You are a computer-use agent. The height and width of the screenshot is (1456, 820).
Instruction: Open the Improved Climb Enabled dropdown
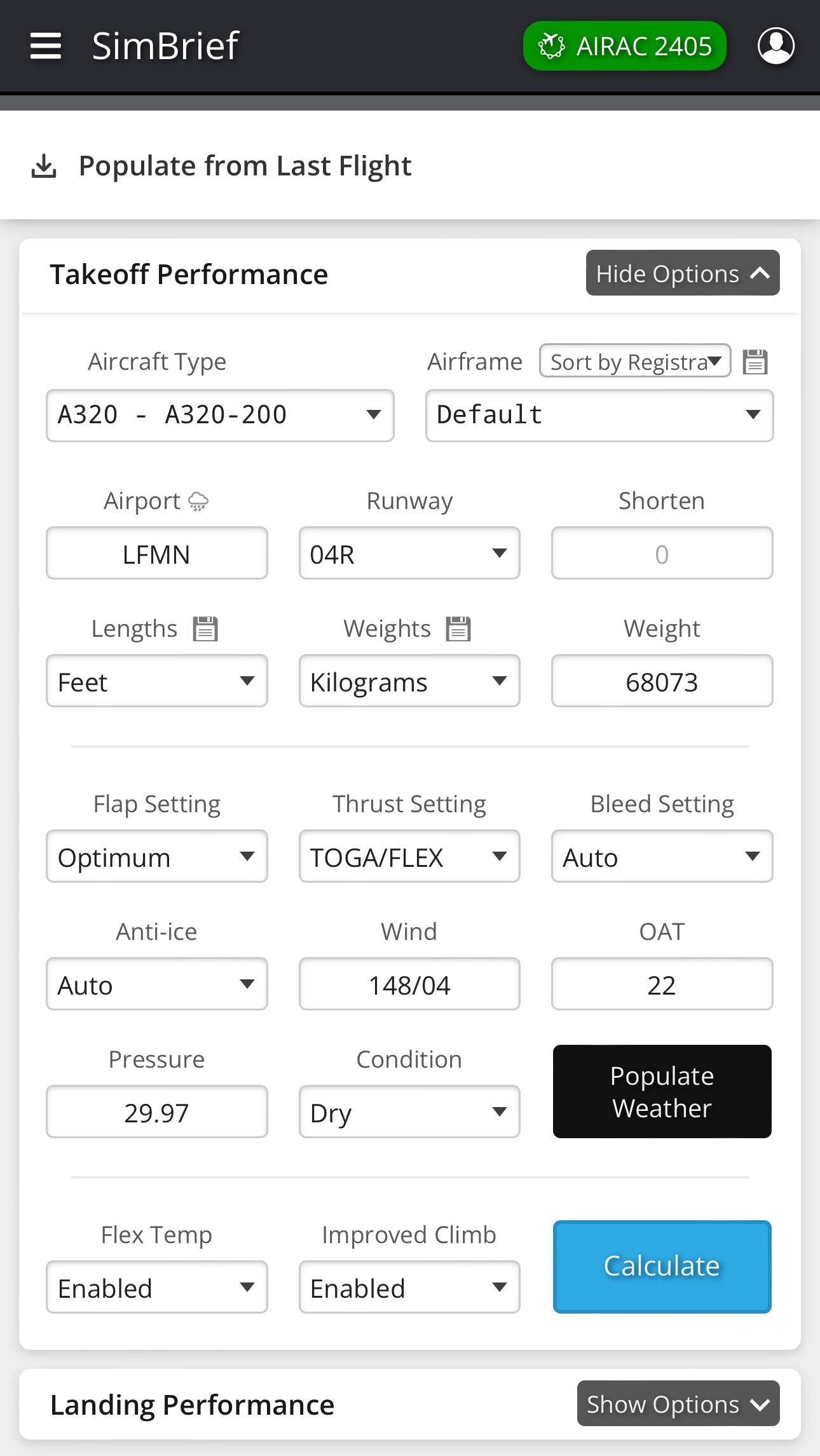coord(409,1288)
